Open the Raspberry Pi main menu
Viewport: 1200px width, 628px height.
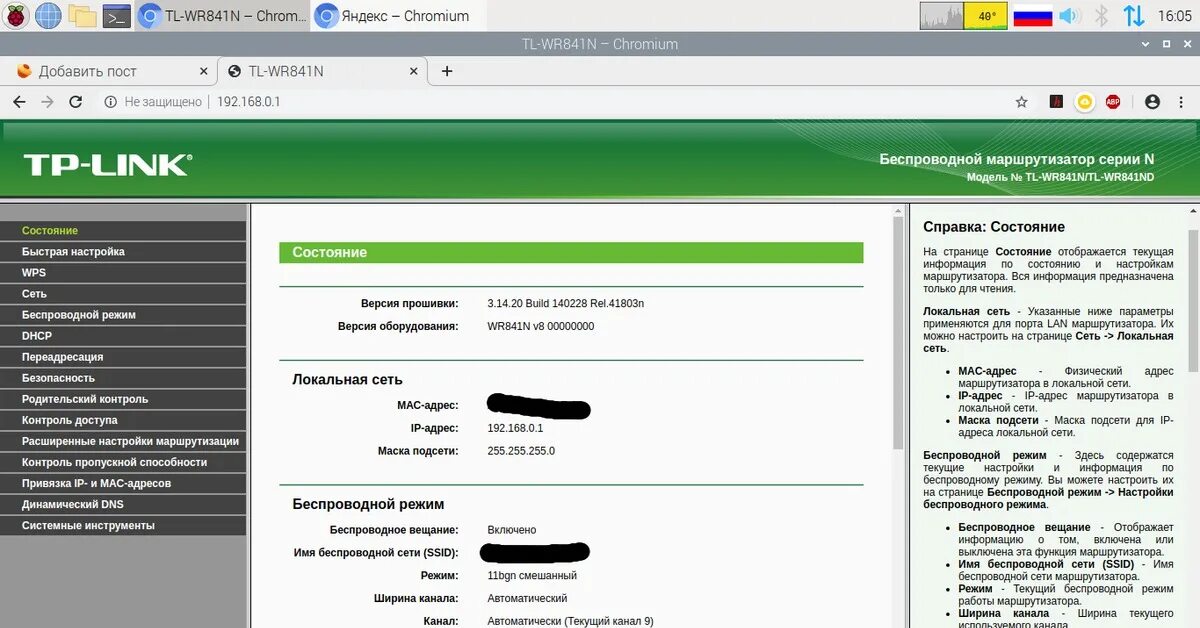(16, 15)
